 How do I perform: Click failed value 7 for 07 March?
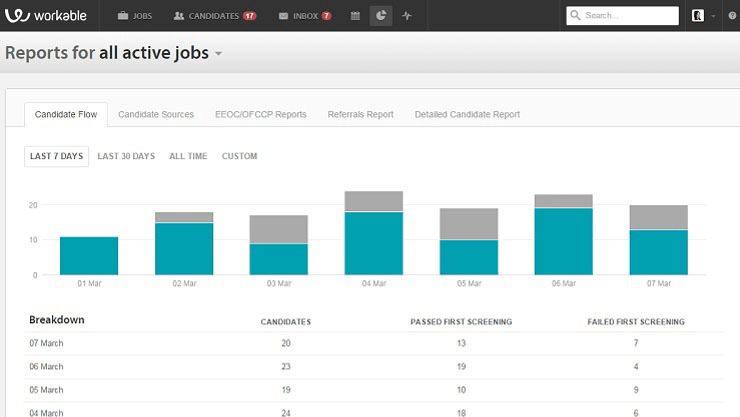pyautogui.click(x=636, y=343)
